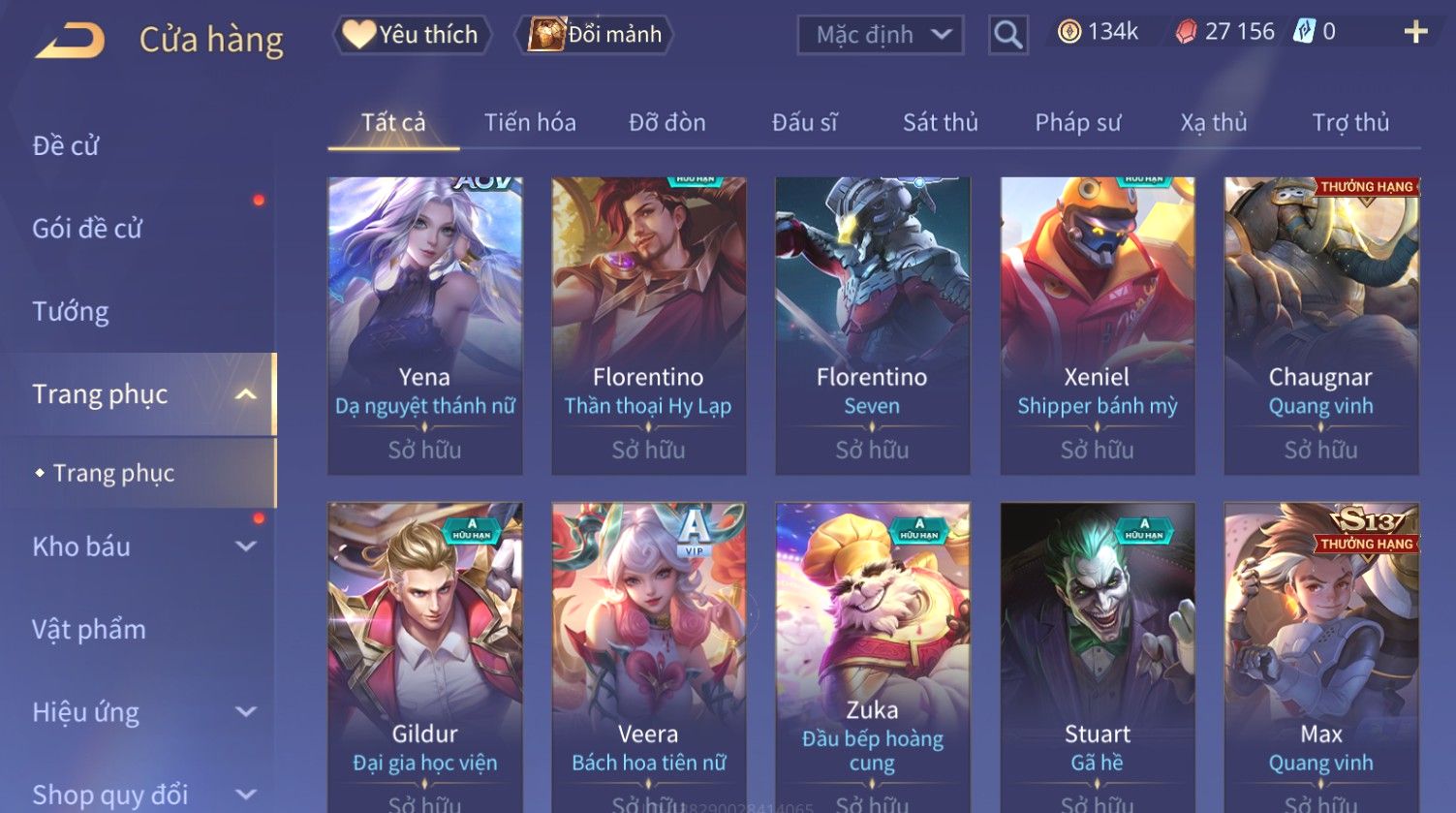Screen dimensions: 1456x813
Task: Select the Pháp sư filter tab
Action: tap(1077, 123)
